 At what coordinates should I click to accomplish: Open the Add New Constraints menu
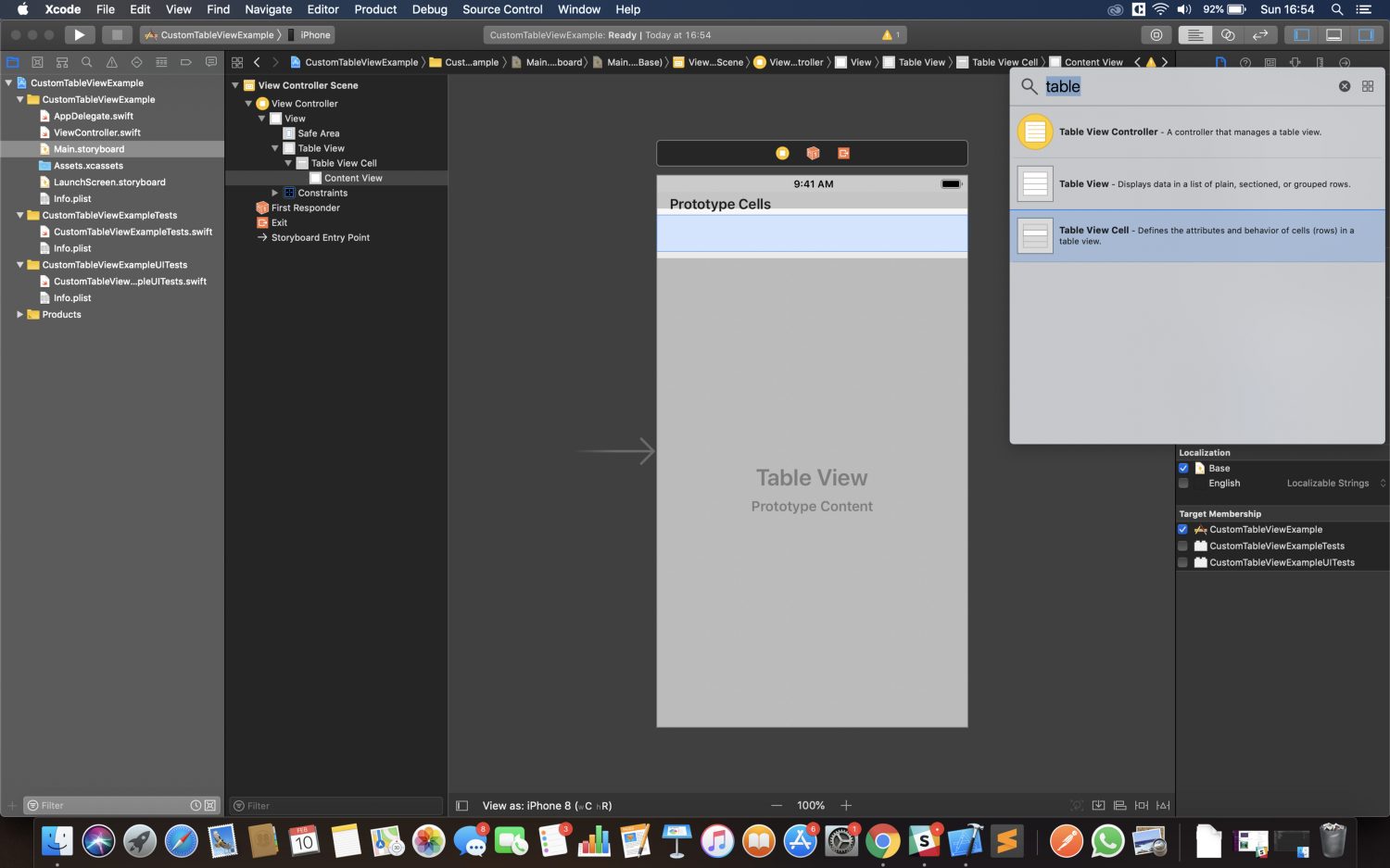[1142, 806]
